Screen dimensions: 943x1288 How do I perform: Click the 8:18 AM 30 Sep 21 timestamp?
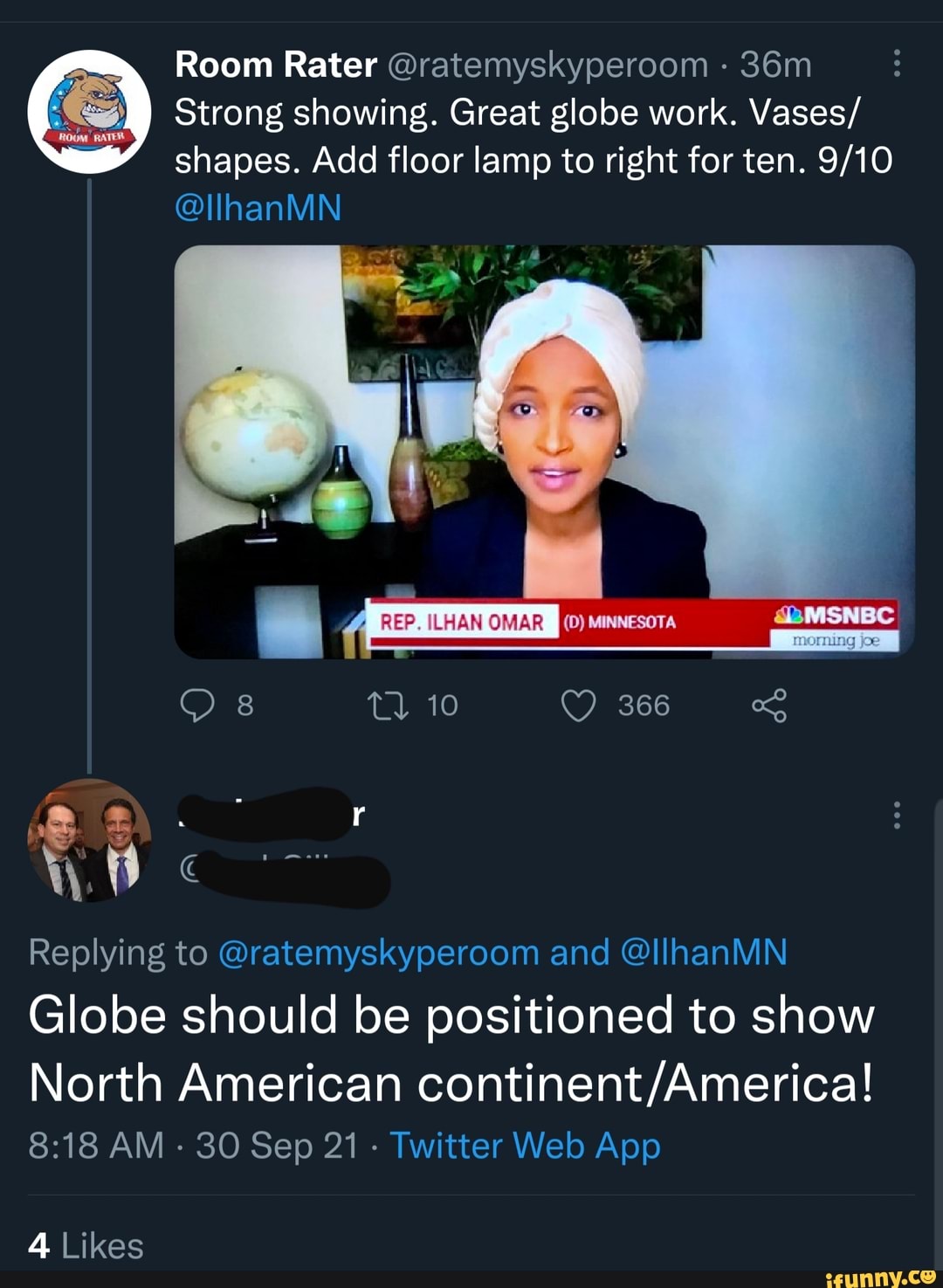pos(193,1146)
